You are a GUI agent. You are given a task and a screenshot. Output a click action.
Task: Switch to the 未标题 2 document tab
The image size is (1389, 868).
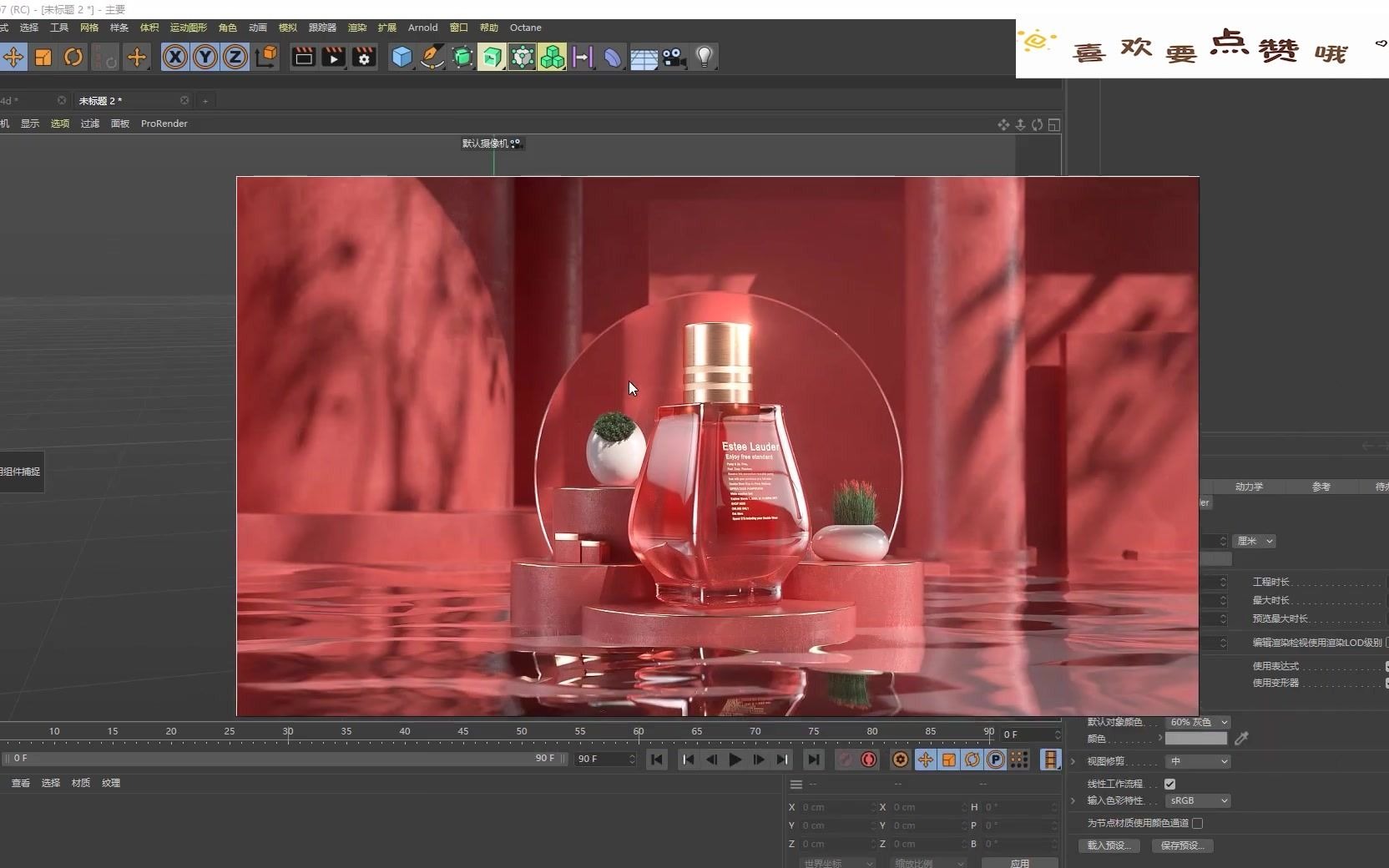100,101
